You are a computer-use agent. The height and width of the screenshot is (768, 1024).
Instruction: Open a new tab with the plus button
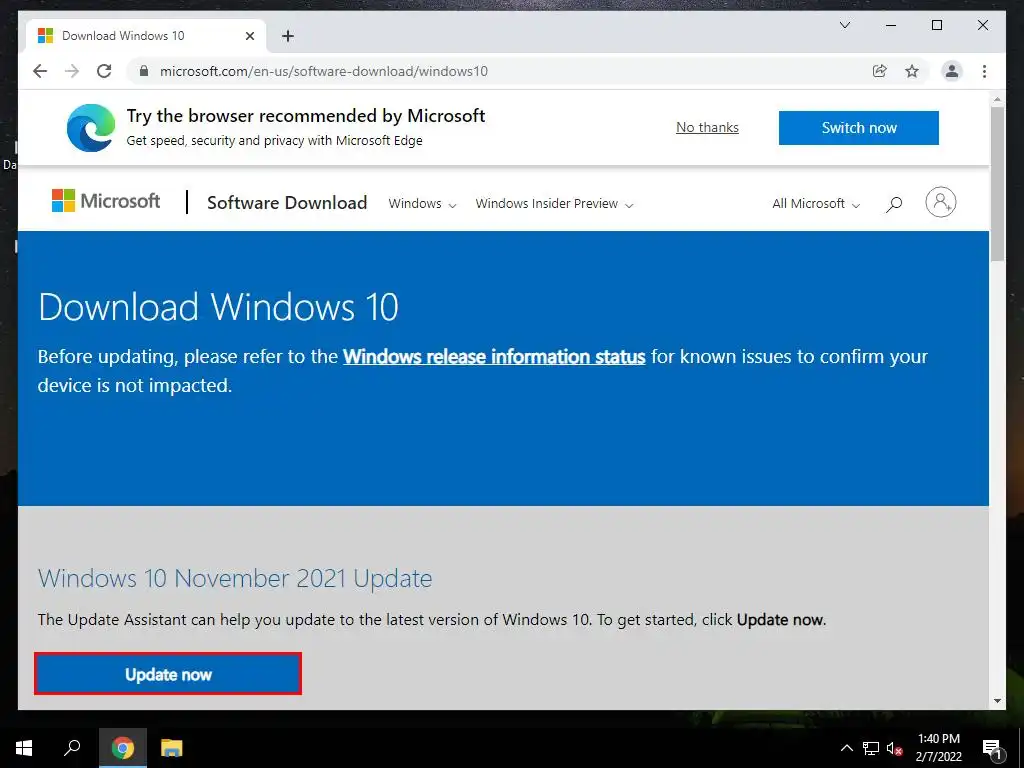(x=288, y=36)
